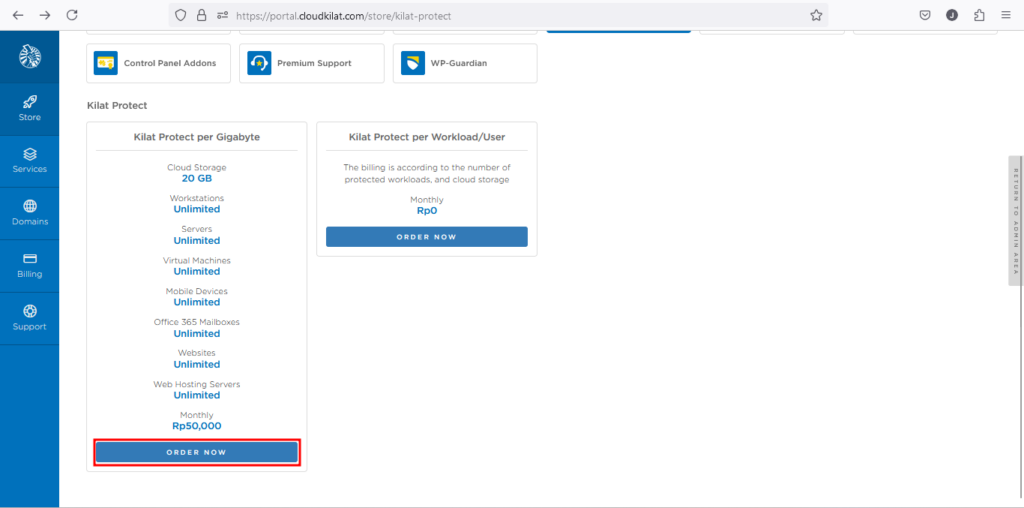1024x508 pixels.
Task: Go back with browser back arrow
Action: coord(18,15)
